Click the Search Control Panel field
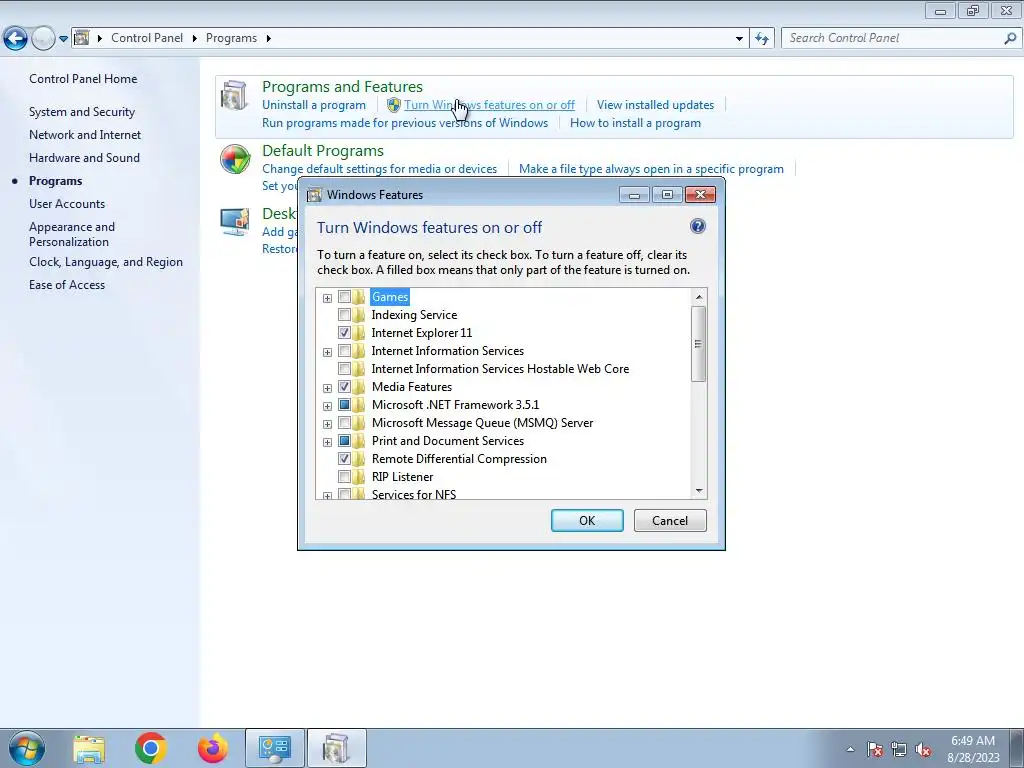 click(x=893, y=39)
